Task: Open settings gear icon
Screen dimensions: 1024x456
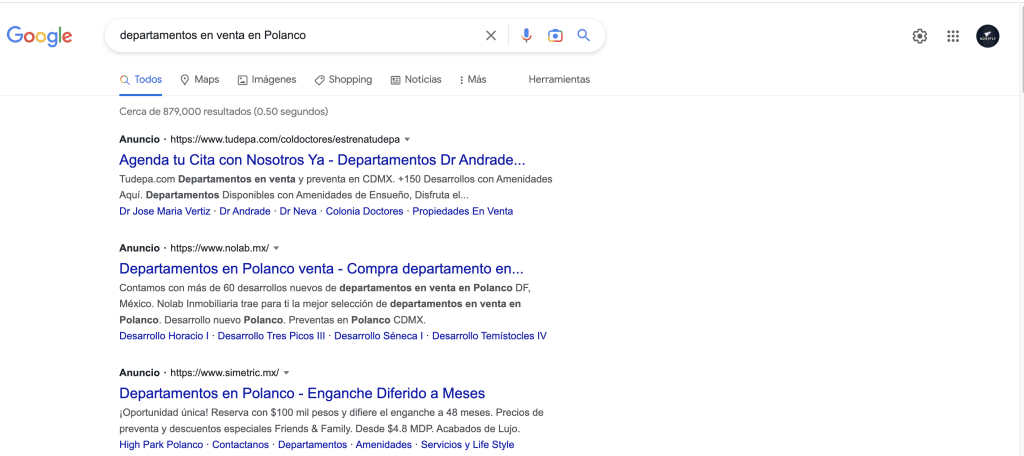Action: pos(920,36)
